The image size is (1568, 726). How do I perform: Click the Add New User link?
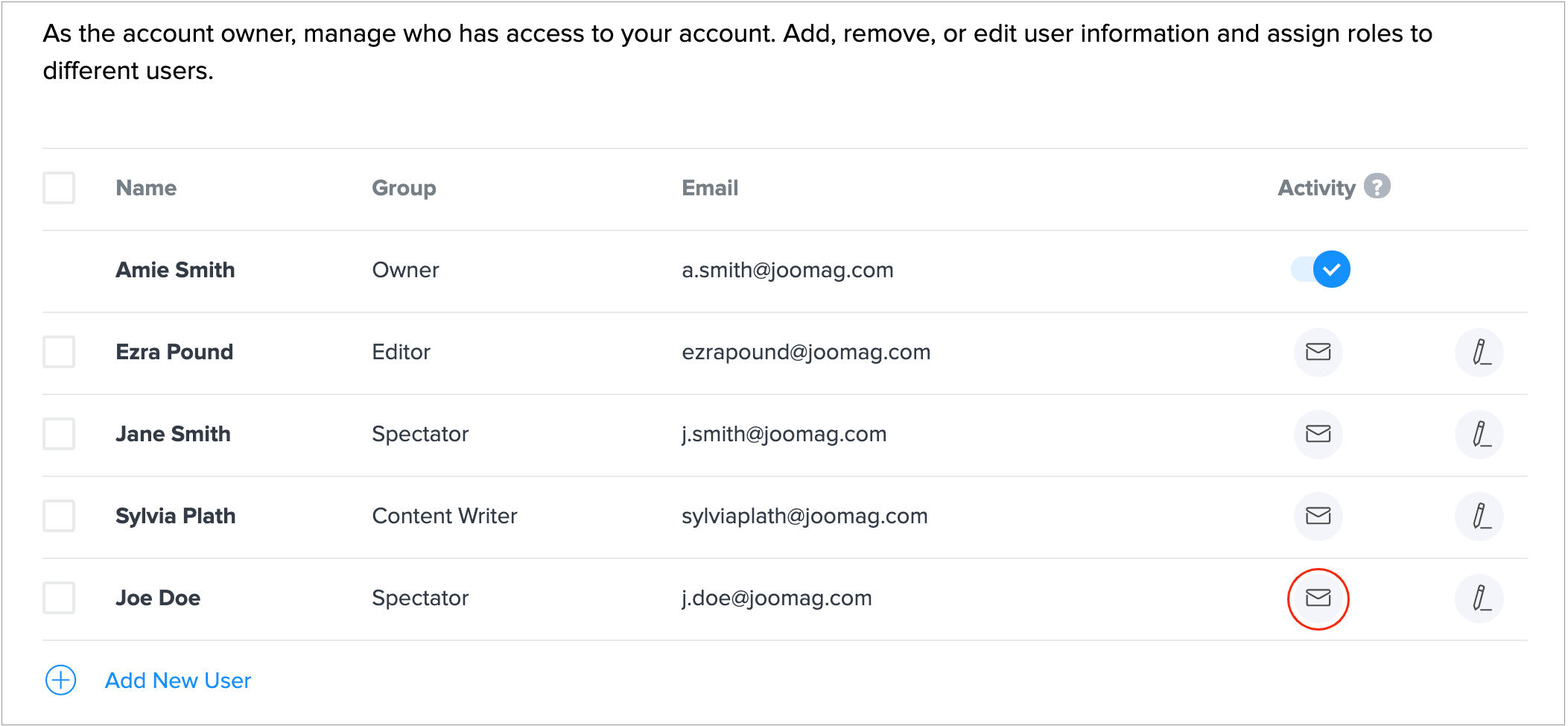(178, 681)
